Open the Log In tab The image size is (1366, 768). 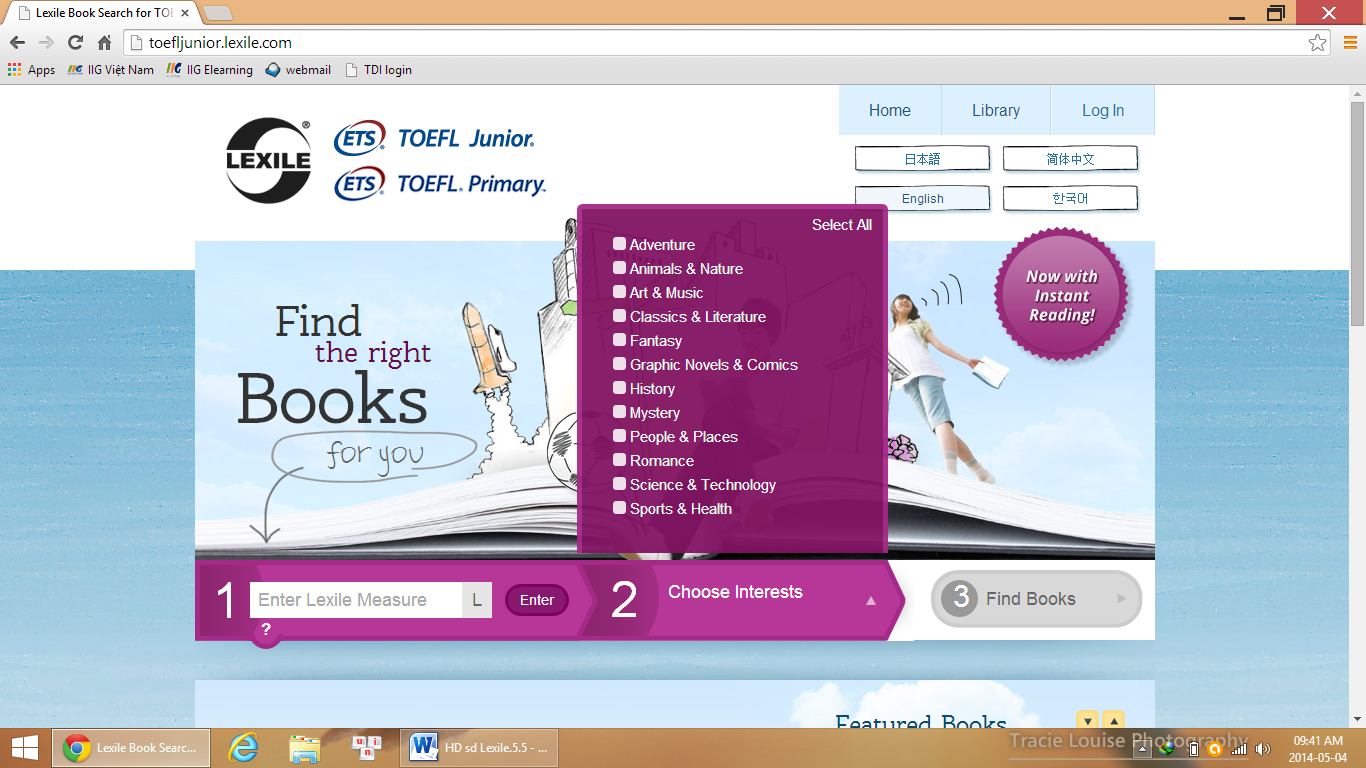tap(1102, 111)
